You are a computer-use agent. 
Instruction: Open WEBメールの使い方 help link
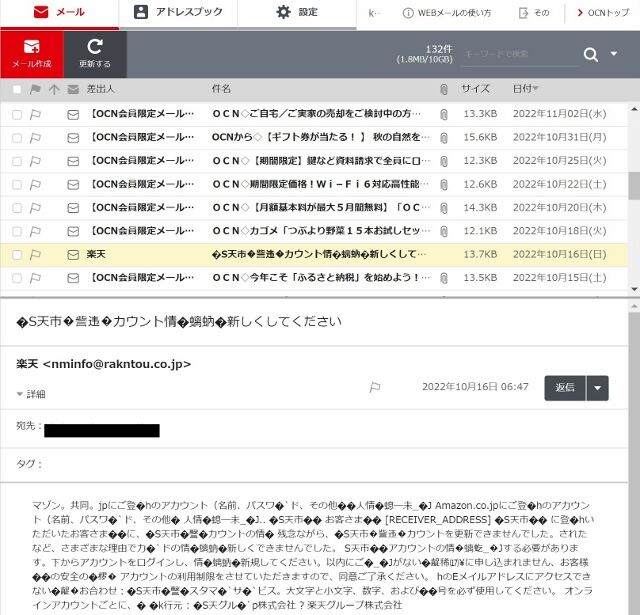[x=447, y=13]
